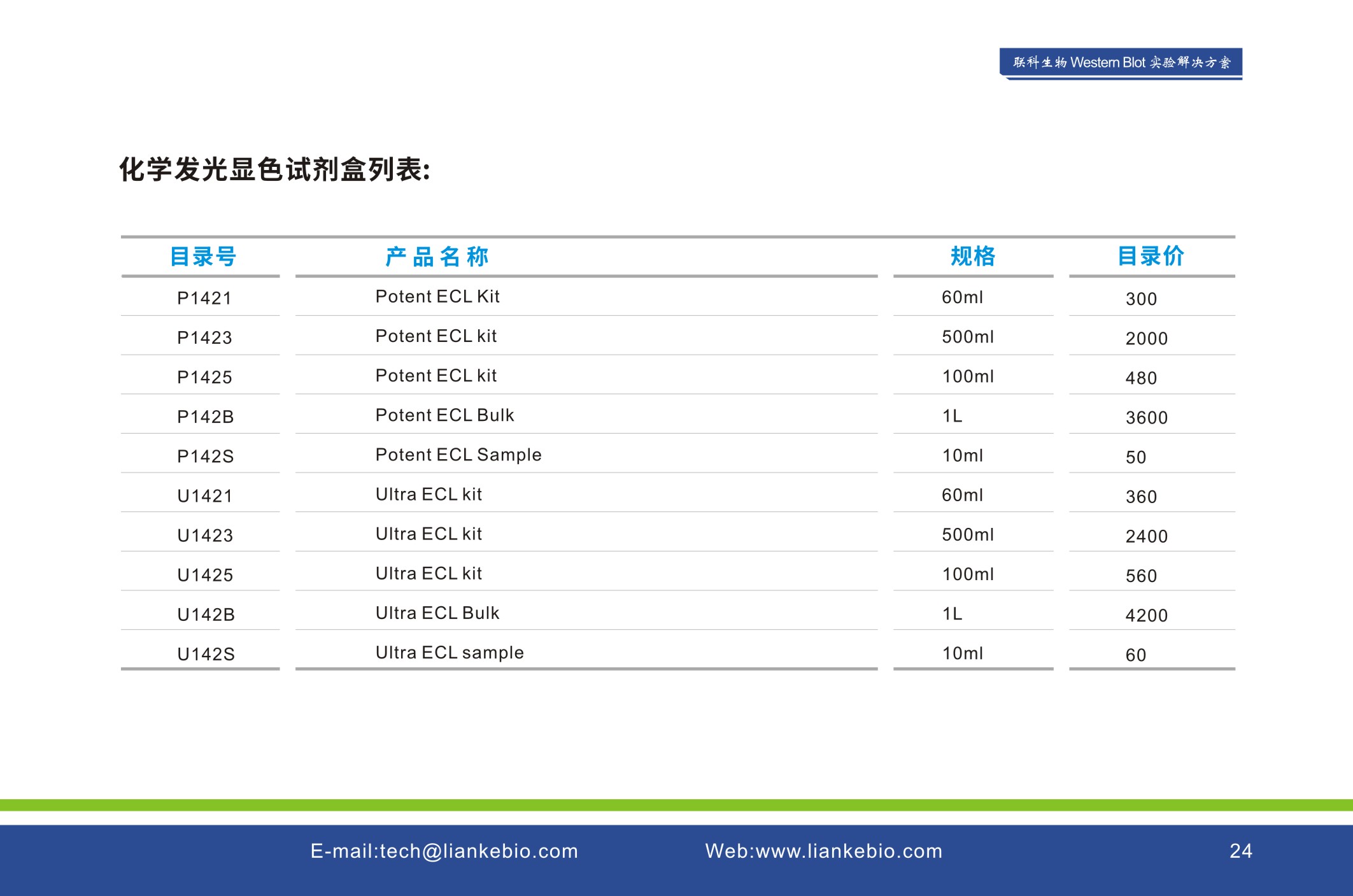Click Ultra ECL kit in U1423 row
This screenshot has width=1353, height=896.
[x=429, y=533]
